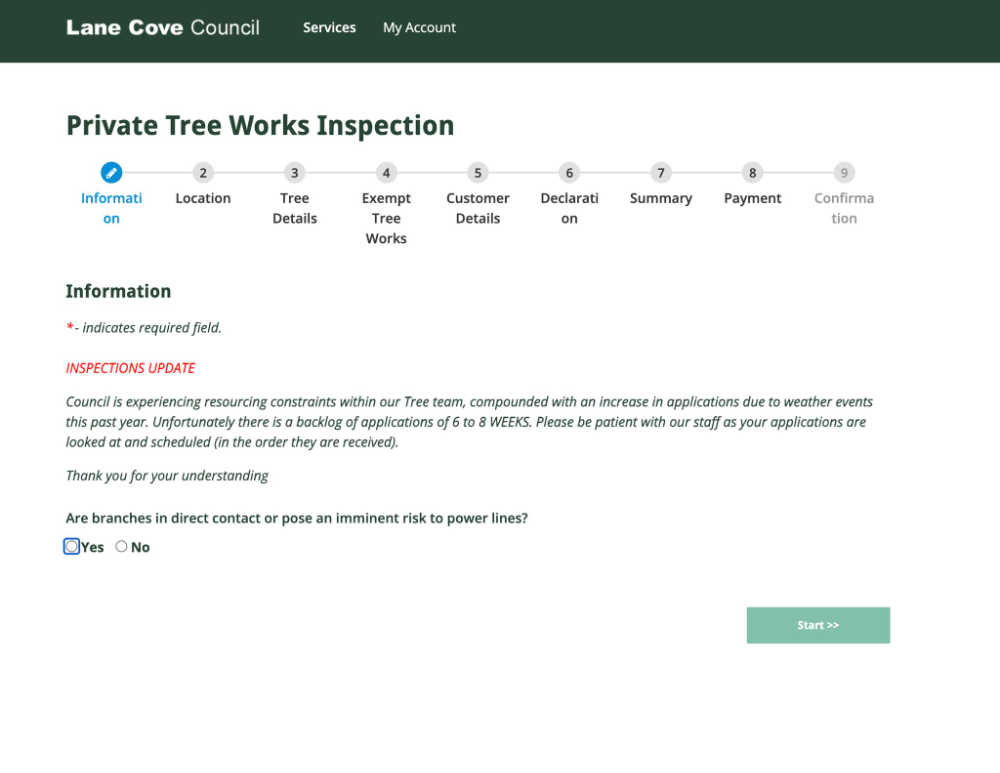This screenshot has height=773, width=1000.
Task: Open the Services menu
Action: click(329, 28)
